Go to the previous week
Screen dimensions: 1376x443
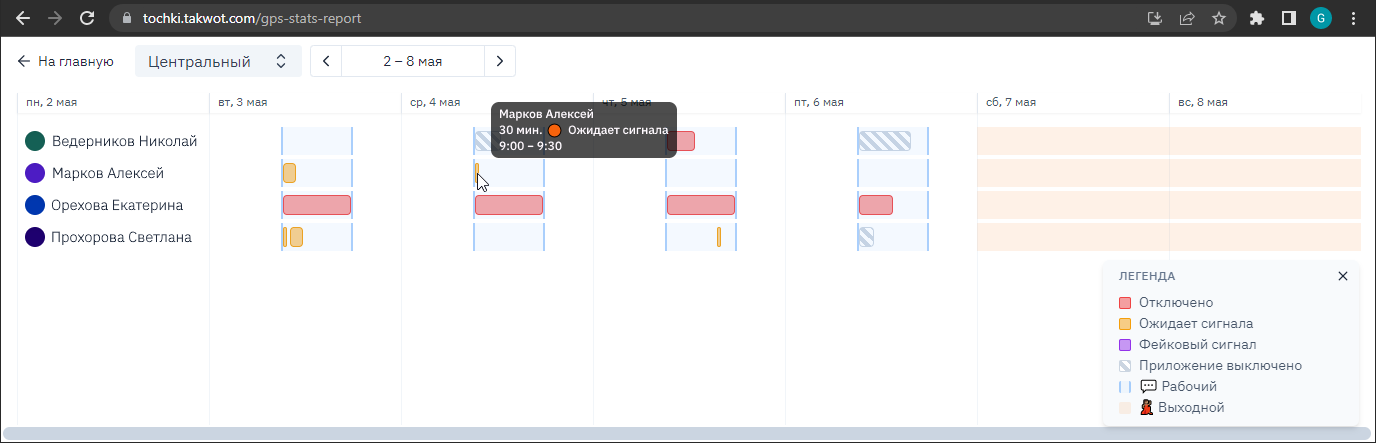pos(326,61)
